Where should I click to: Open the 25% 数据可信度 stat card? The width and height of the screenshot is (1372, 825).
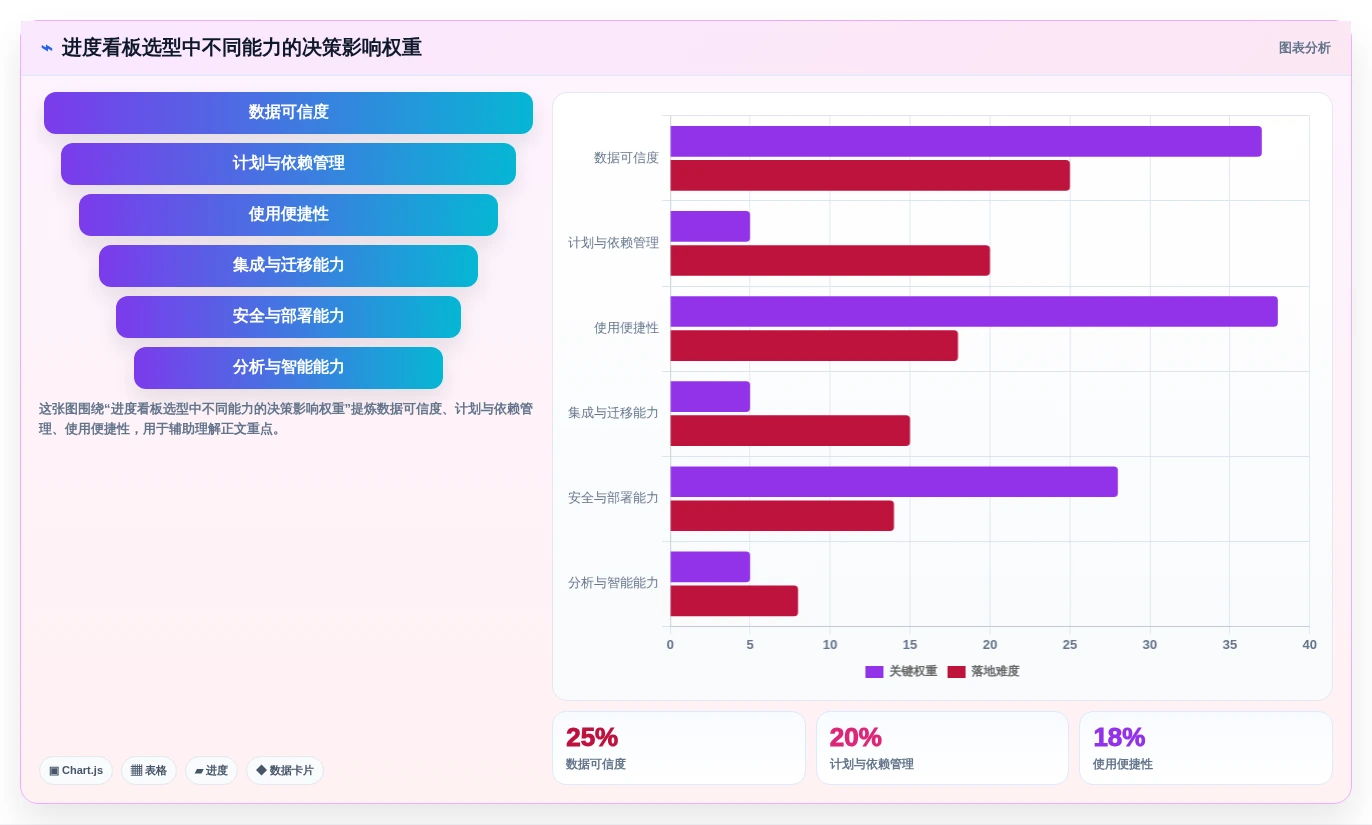point(679,748)
